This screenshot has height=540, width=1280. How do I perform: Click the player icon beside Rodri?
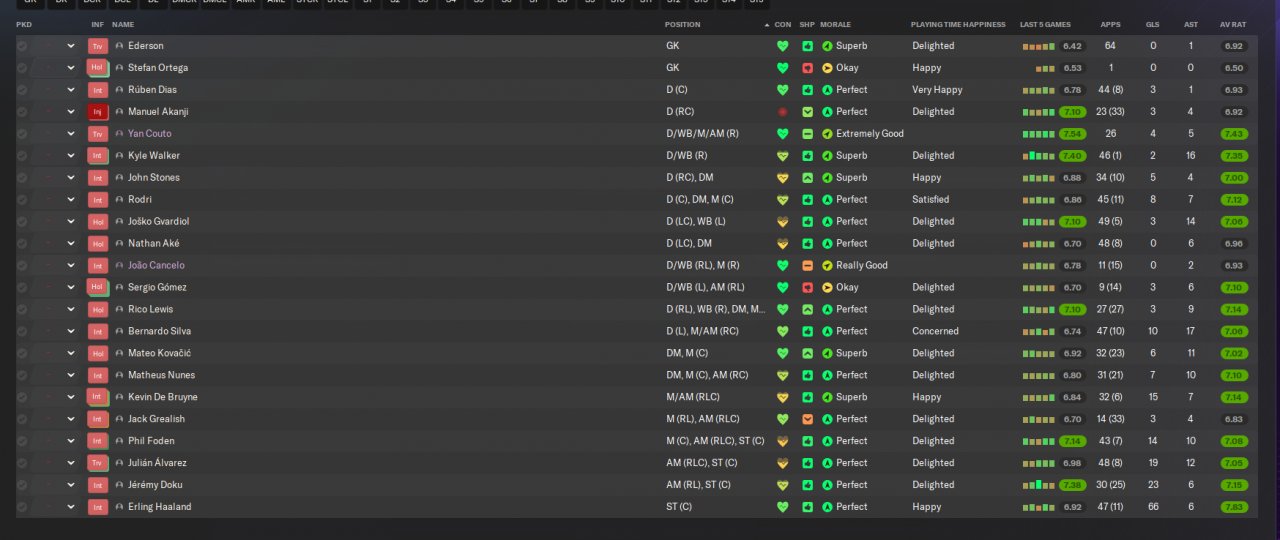pyautogui.click(x=120, y=200)
